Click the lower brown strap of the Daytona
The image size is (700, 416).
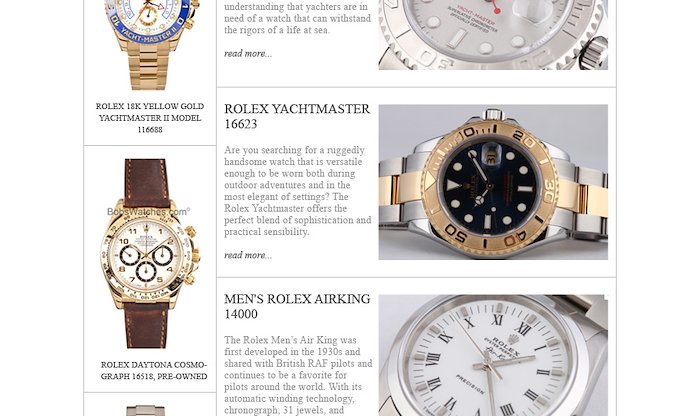coord(146,325)
